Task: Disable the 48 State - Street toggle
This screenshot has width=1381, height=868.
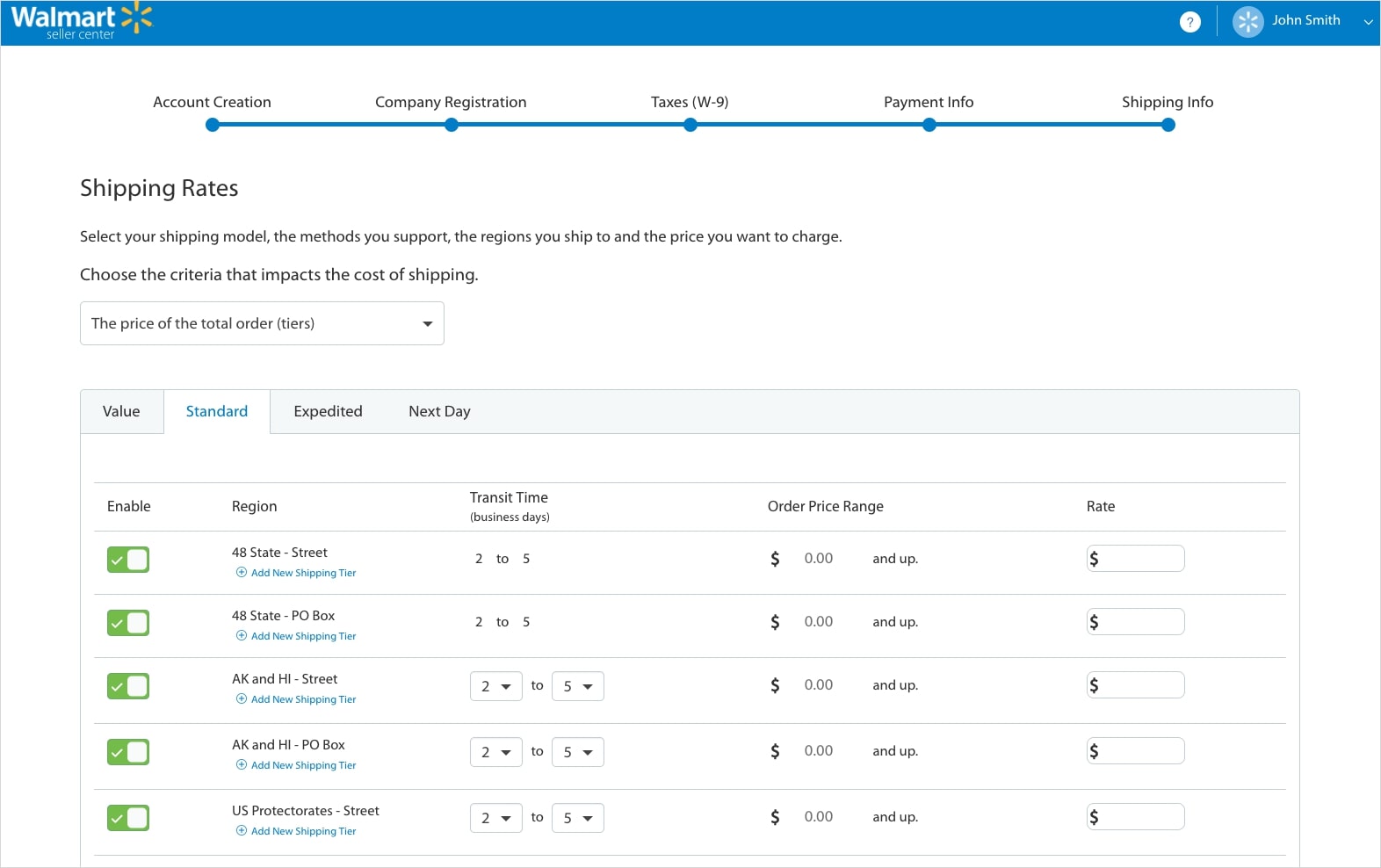Action: click(128, 560)
